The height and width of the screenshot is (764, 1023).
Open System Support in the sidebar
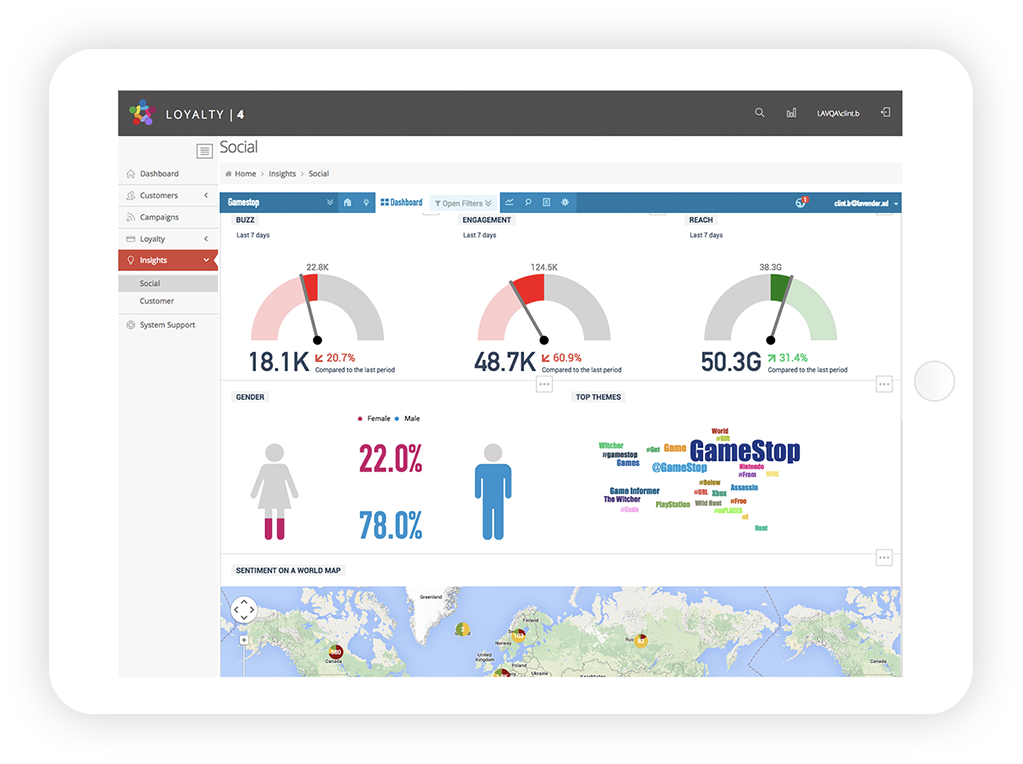(x=167, y=325)
